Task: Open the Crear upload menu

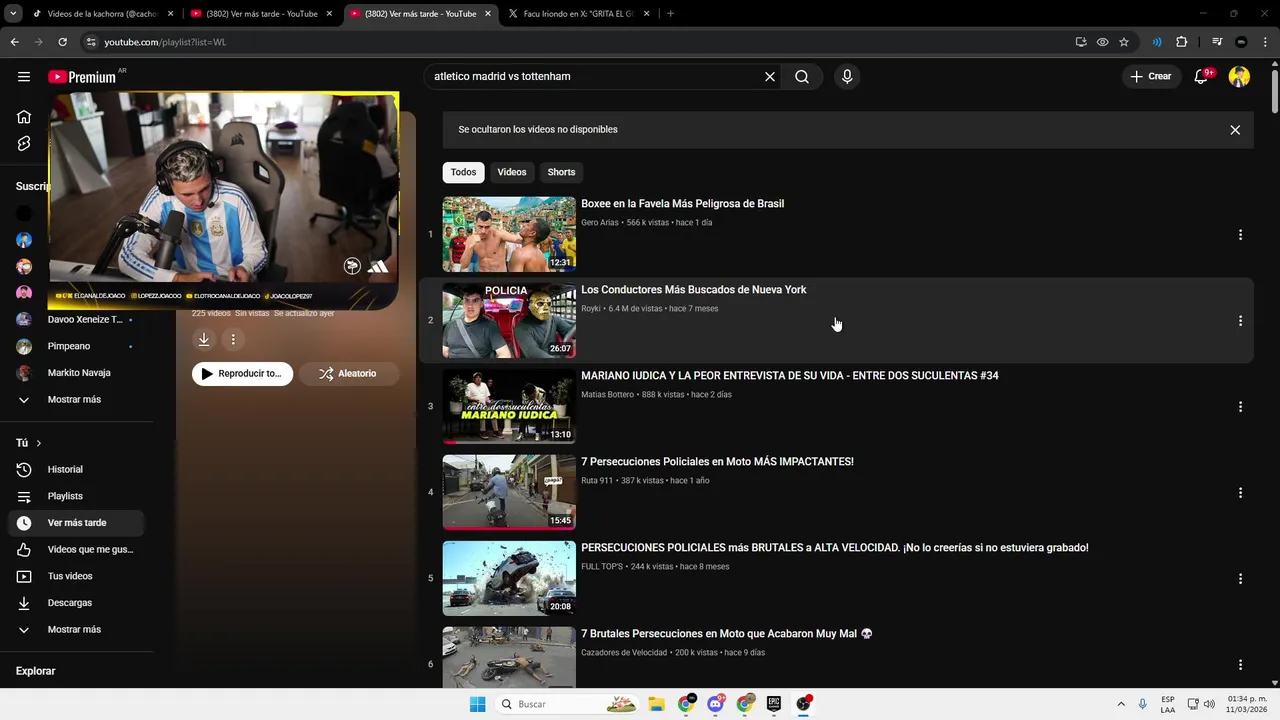Action: 1151,77
